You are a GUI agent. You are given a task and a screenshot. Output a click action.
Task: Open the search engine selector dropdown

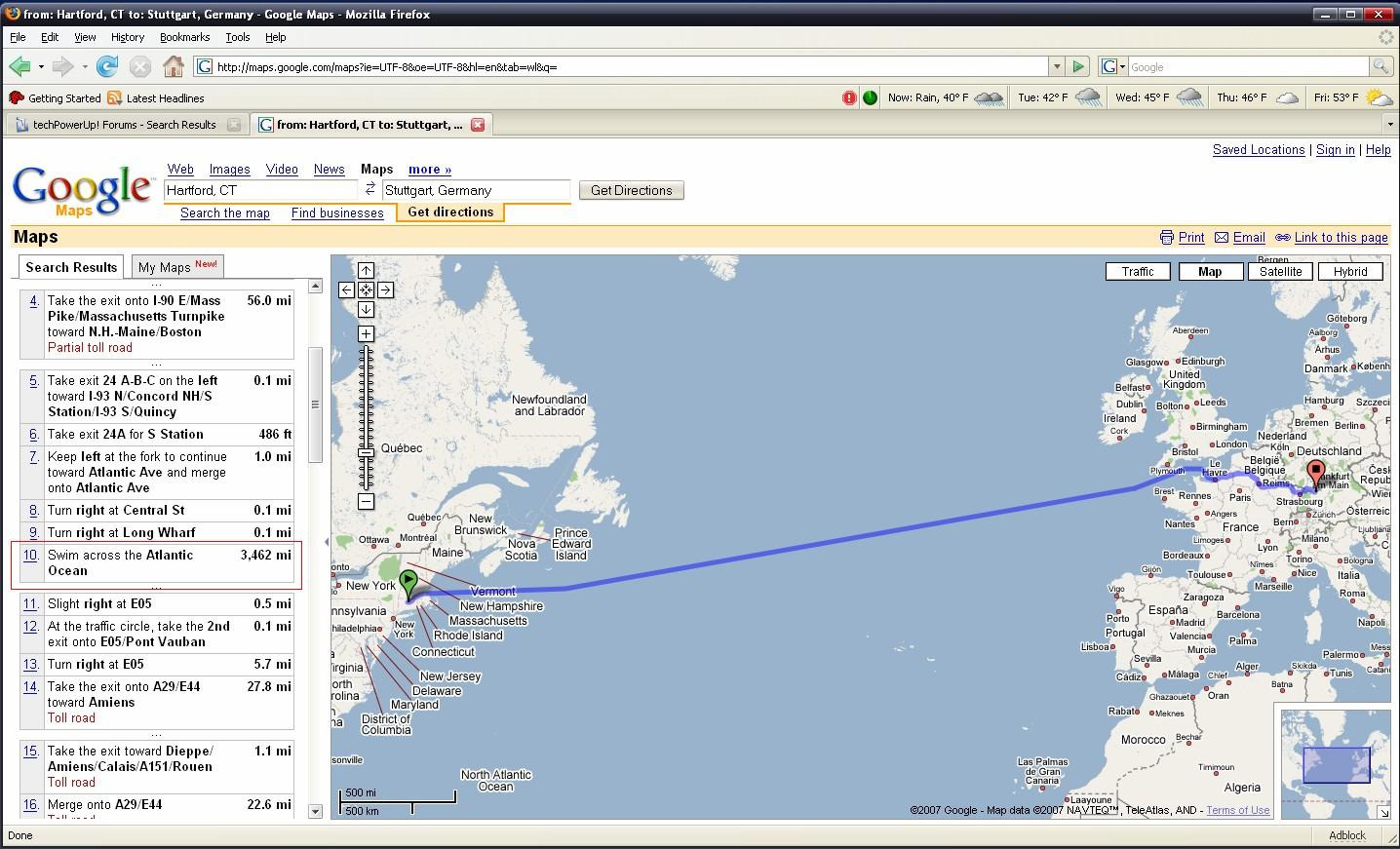1112,66
